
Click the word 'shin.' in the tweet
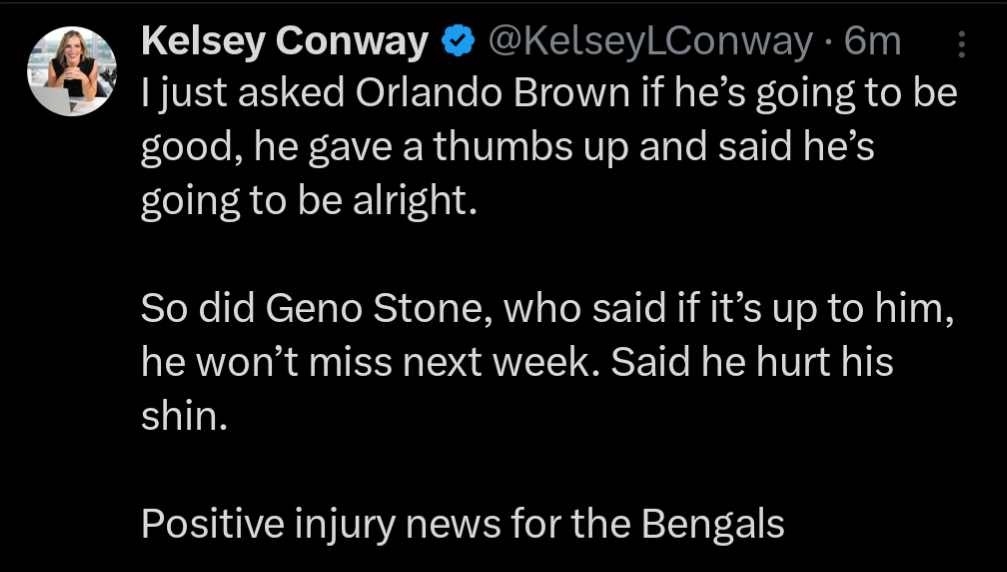point(184,417)
